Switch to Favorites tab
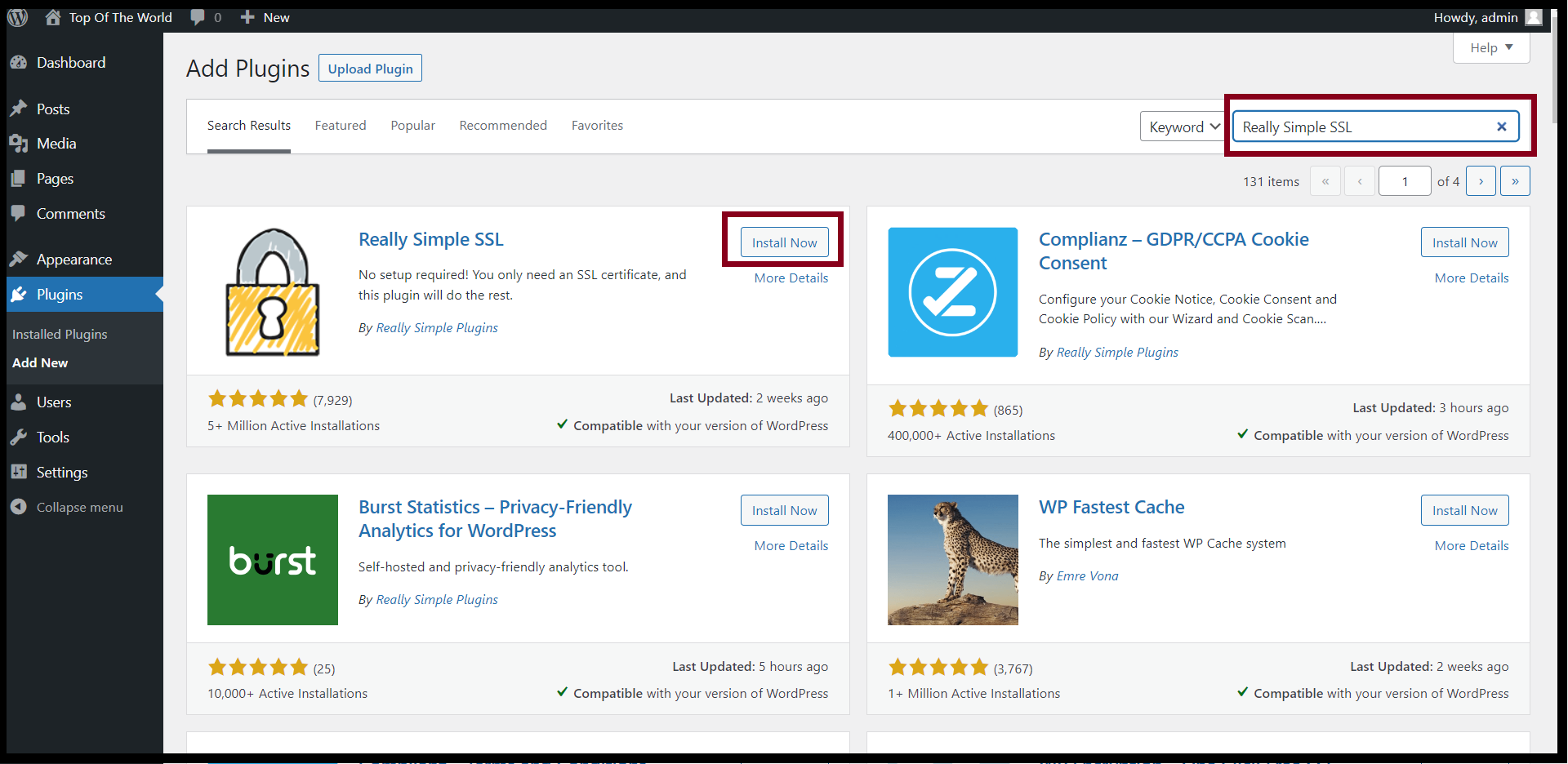The image size is (1568, 764). pos(597,126)
